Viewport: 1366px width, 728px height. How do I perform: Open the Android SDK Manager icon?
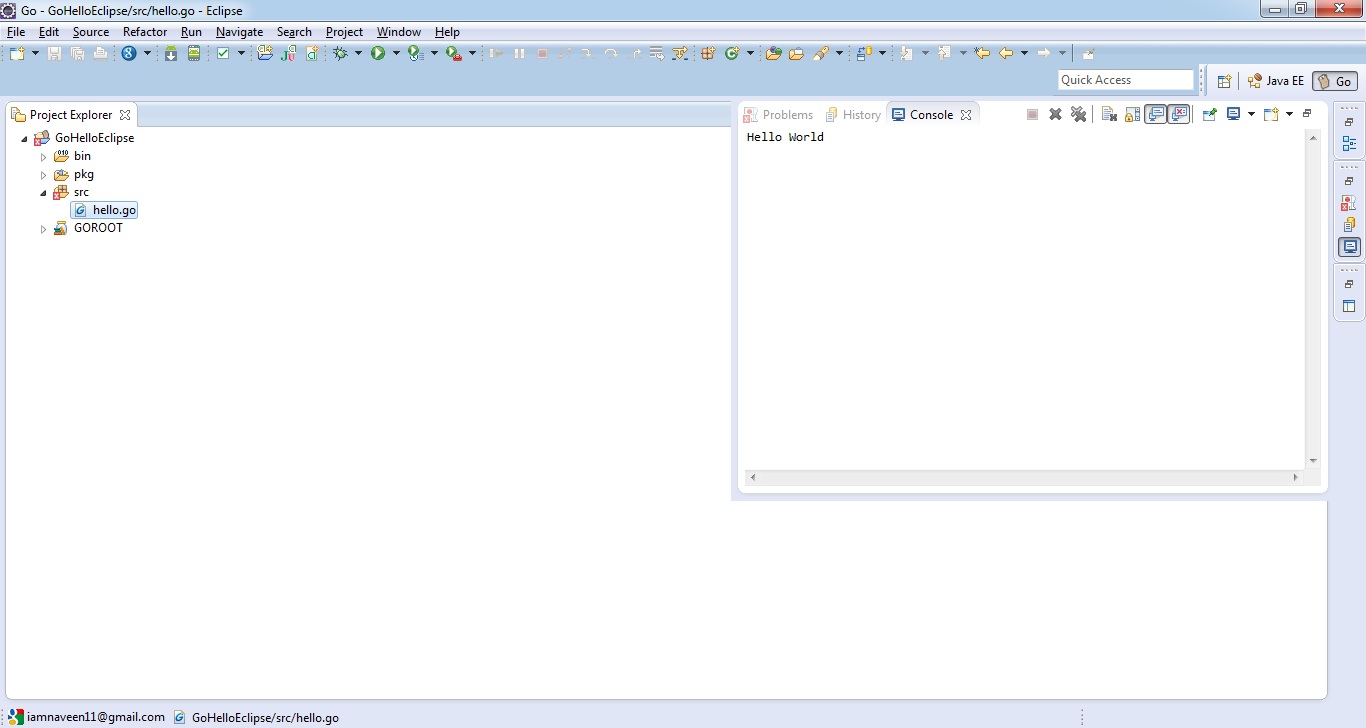171,53
